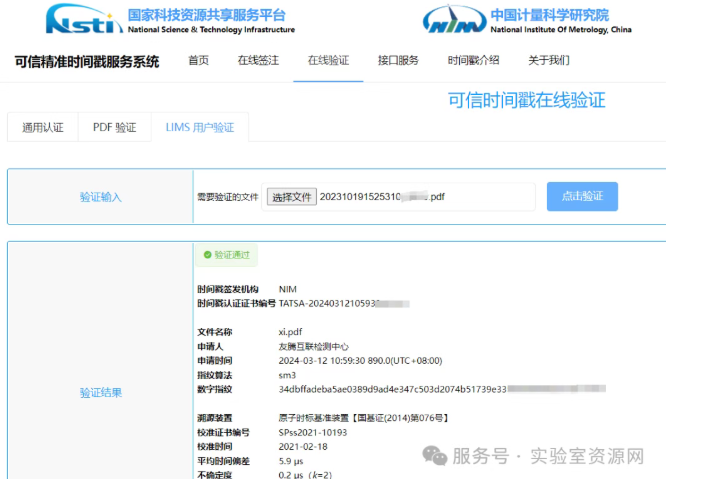
Task: Open the 首页 navigation item
Action: pyautogui.click(x=198, y=60)
